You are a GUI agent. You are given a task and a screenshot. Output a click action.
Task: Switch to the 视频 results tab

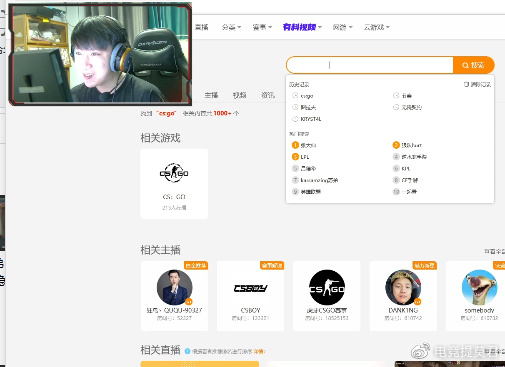pos(239,95)
